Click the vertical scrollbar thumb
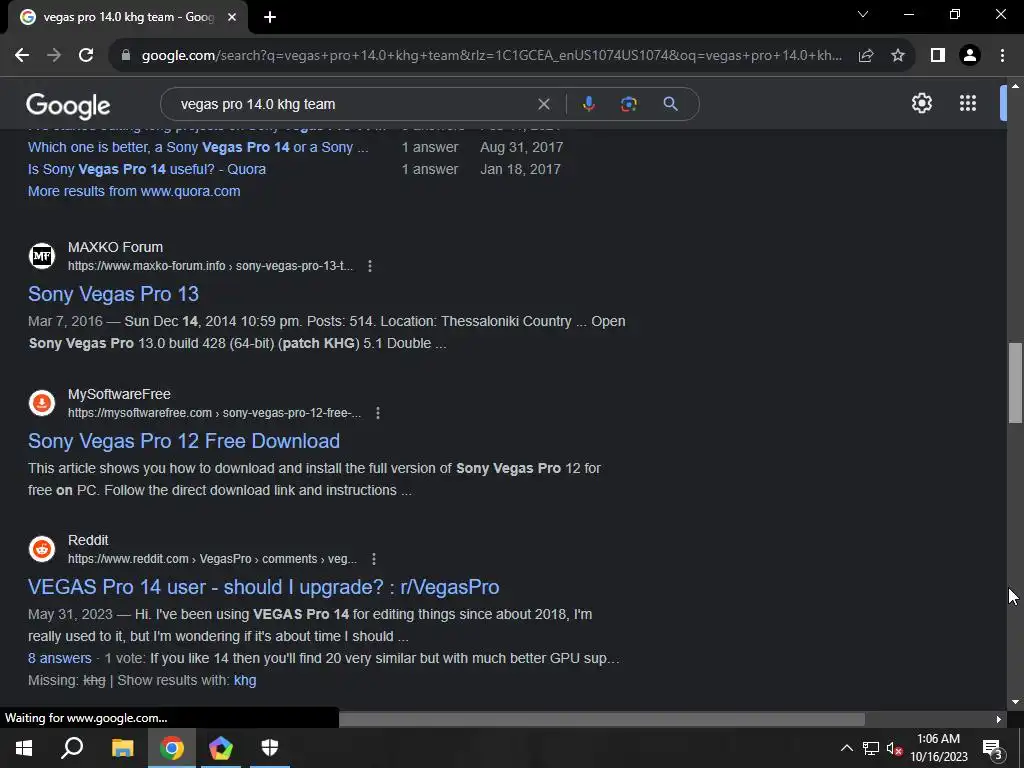The image size is (1024, 768). coord(1015,383)
